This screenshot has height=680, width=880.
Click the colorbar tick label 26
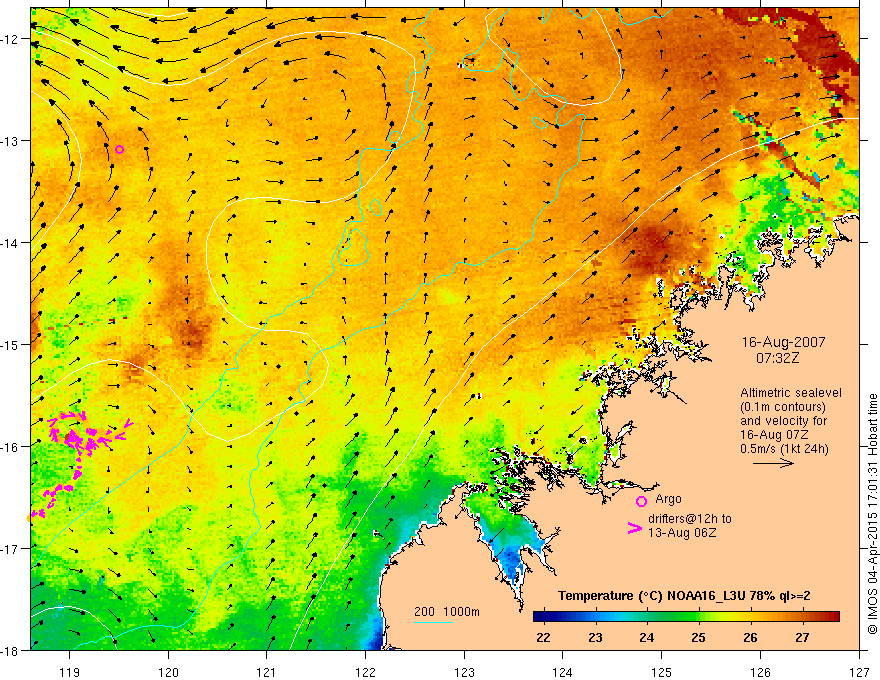[750, 637]
